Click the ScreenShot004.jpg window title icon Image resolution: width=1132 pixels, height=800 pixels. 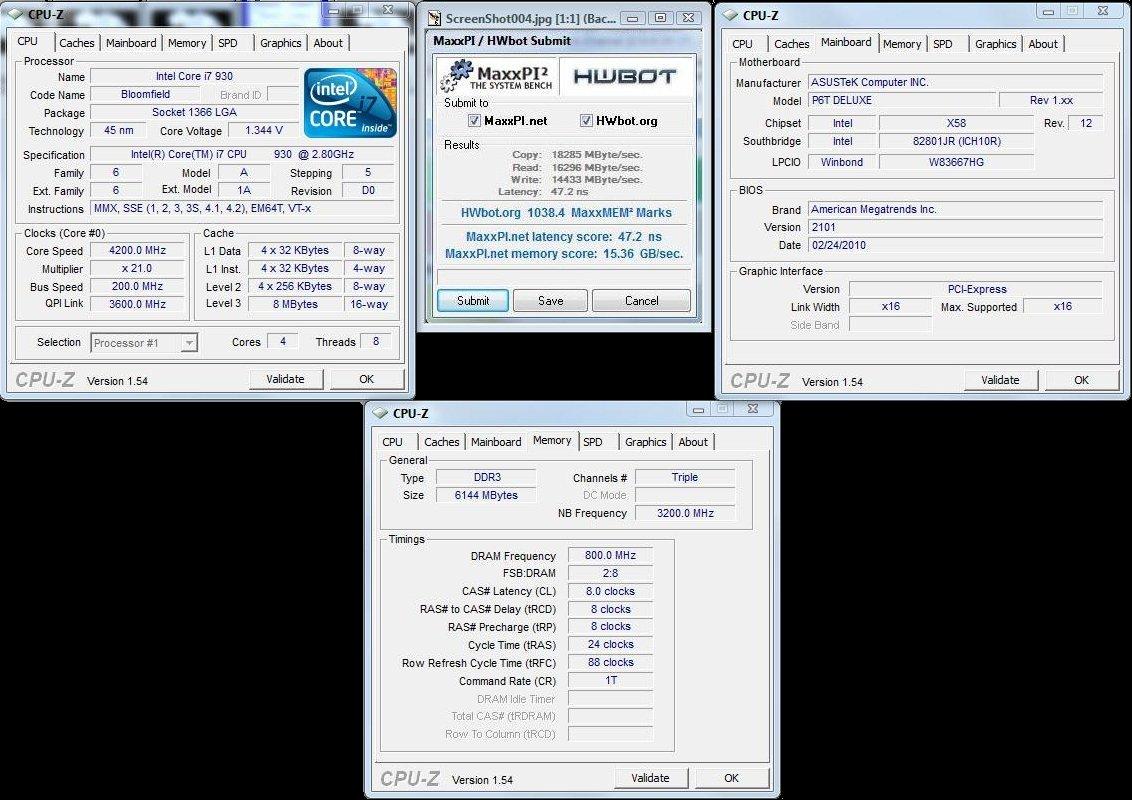point(435,19)
